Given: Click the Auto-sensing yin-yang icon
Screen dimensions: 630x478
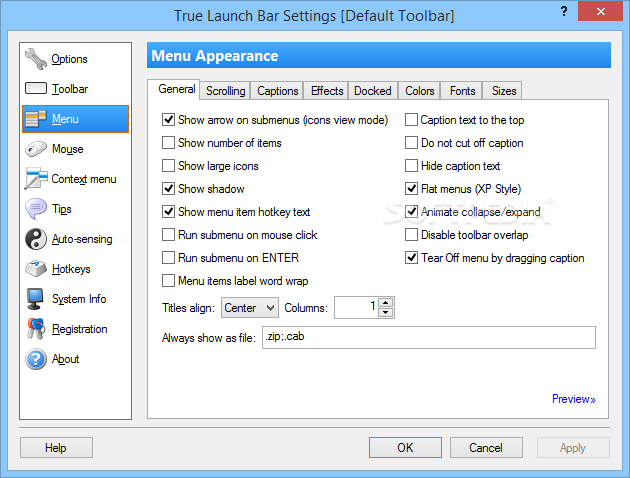Looking at the screenshot, I should tap(36, 239).
